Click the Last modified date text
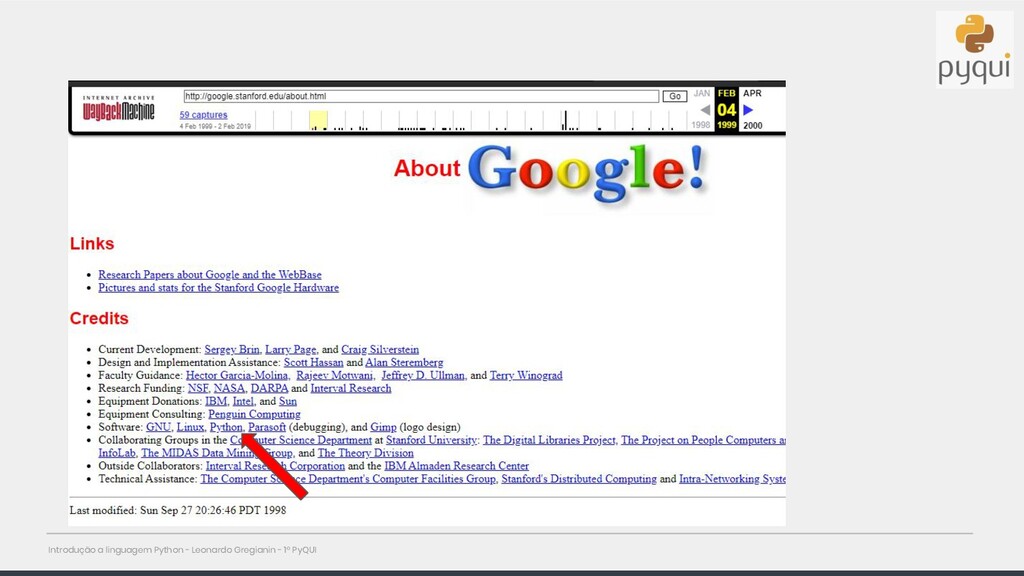The height and width of the screenshot is (576, 1024). pos(178,511)
